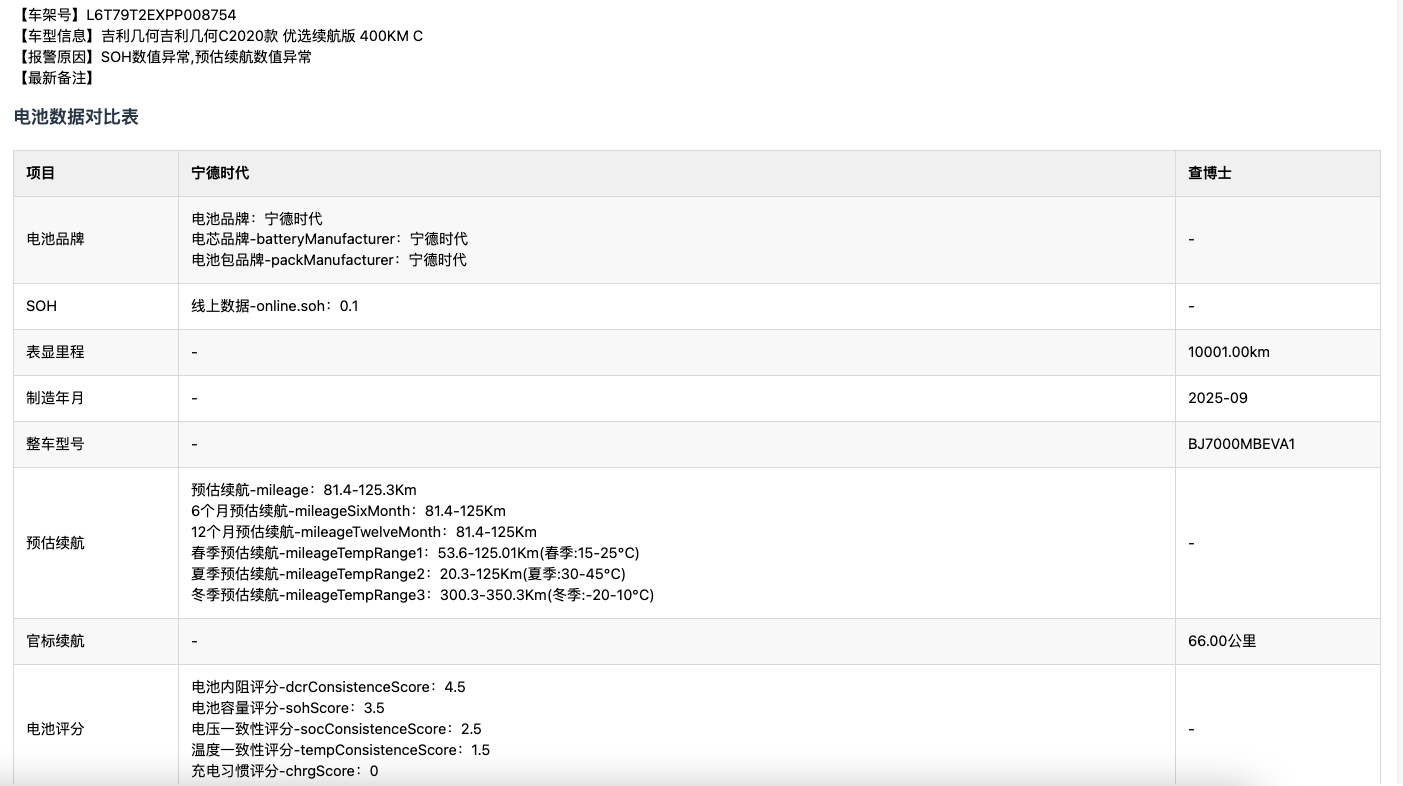This screenshot has height=786, width=1403.
Task: Click the 官标续航 row label
Action: (55, 642)
